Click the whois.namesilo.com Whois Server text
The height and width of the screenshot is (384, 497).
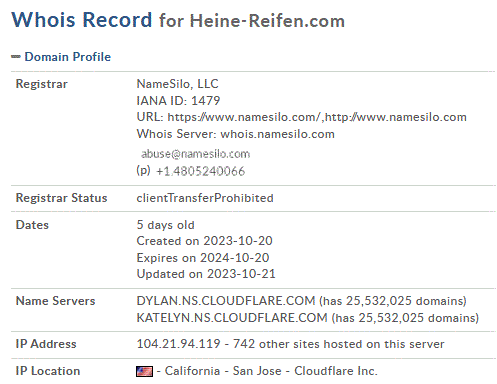click(x=277, y=134)
